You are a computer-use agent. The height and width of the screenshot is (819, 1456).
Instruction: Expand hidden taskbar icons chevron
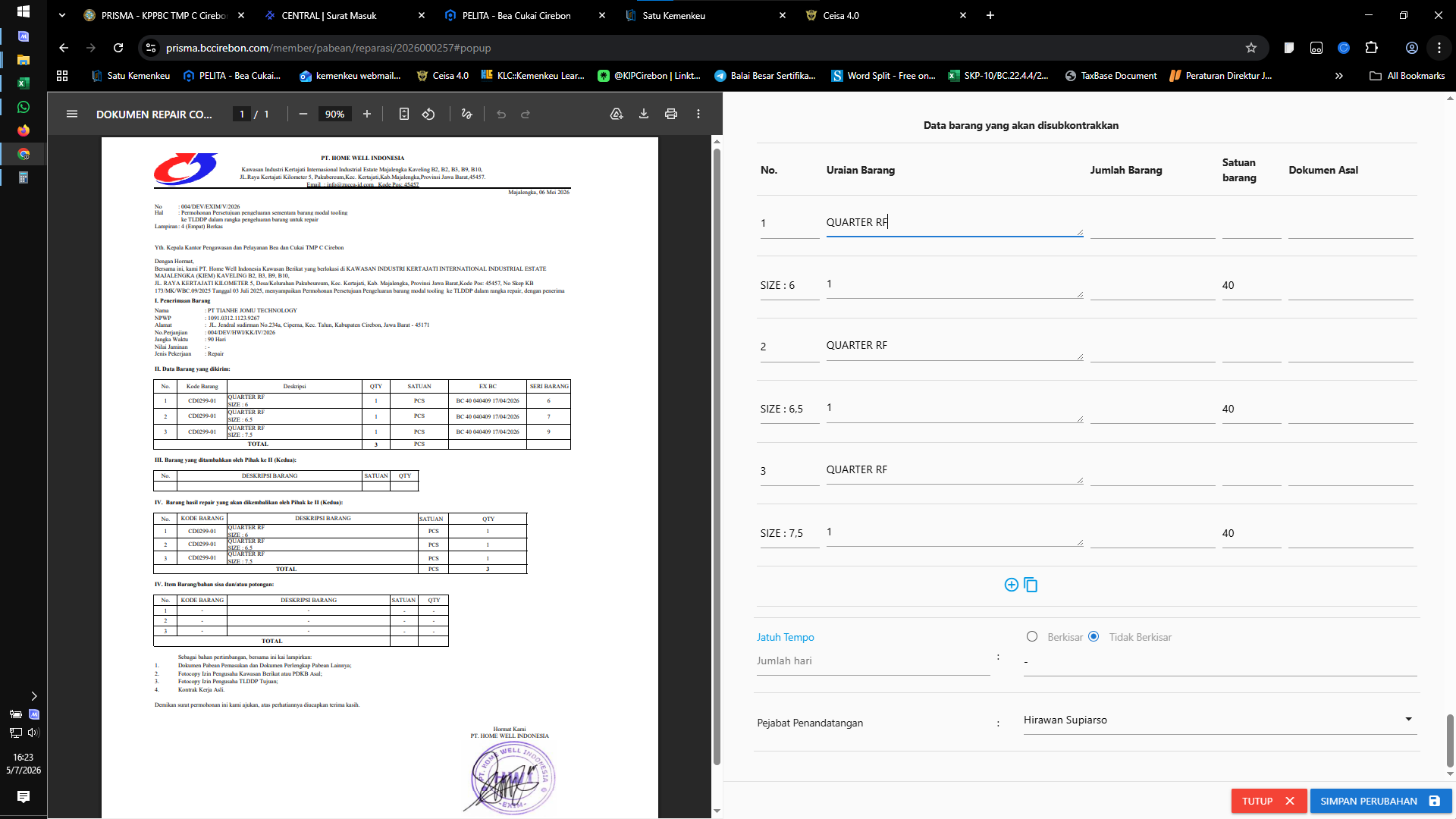(x=33, y=696)
